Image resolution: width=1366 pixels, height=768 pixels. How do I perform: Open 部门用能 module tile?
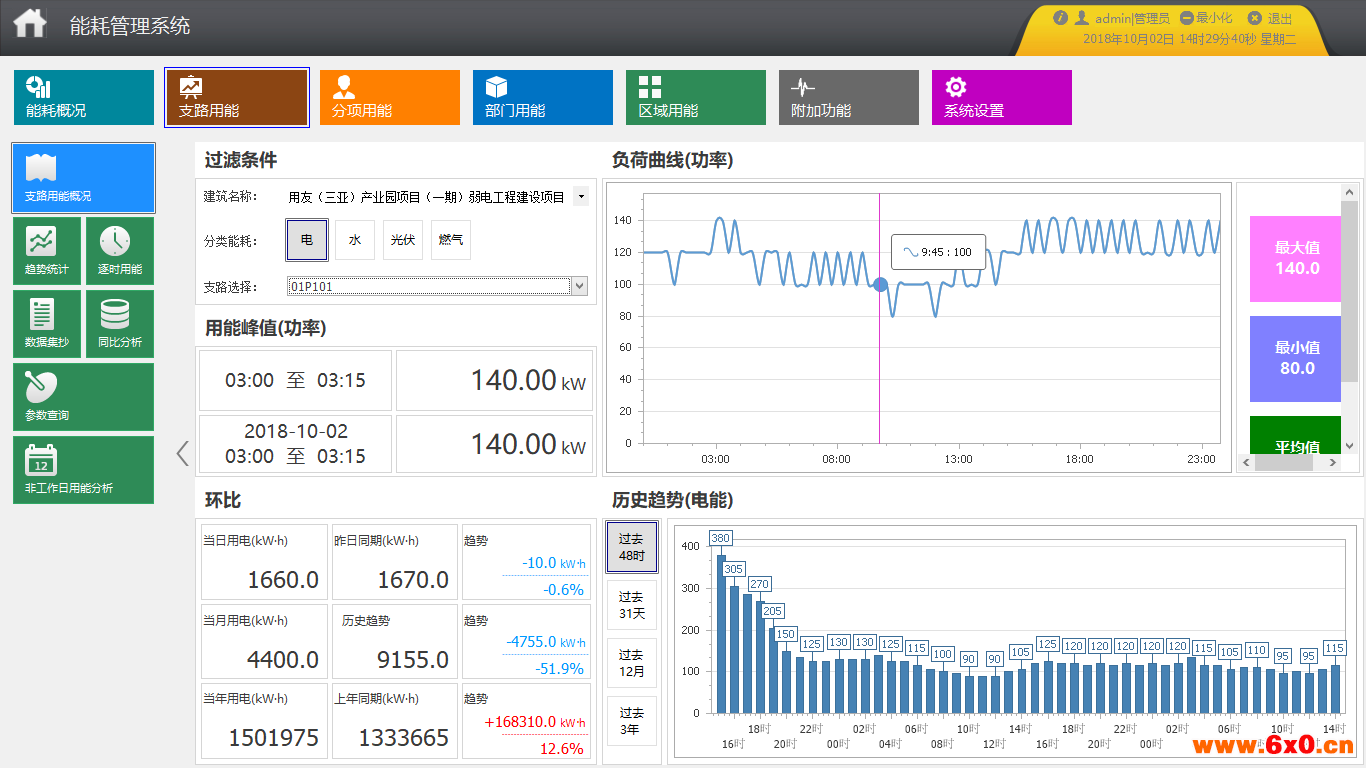click(x=543, y=97)
